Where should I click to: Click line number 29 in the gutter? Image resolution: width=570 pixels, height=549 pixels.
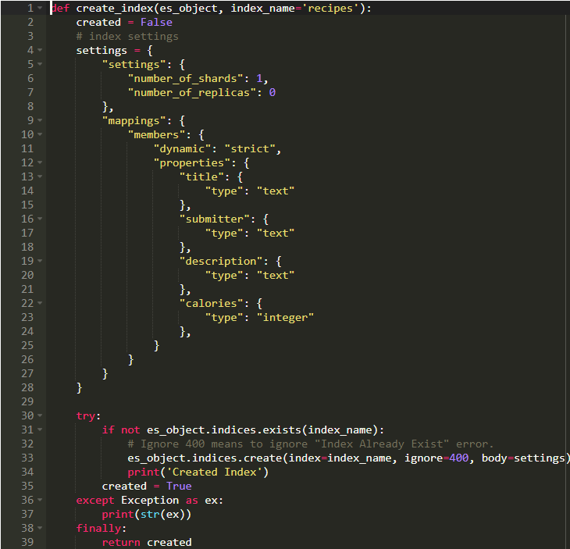(27, 401)
